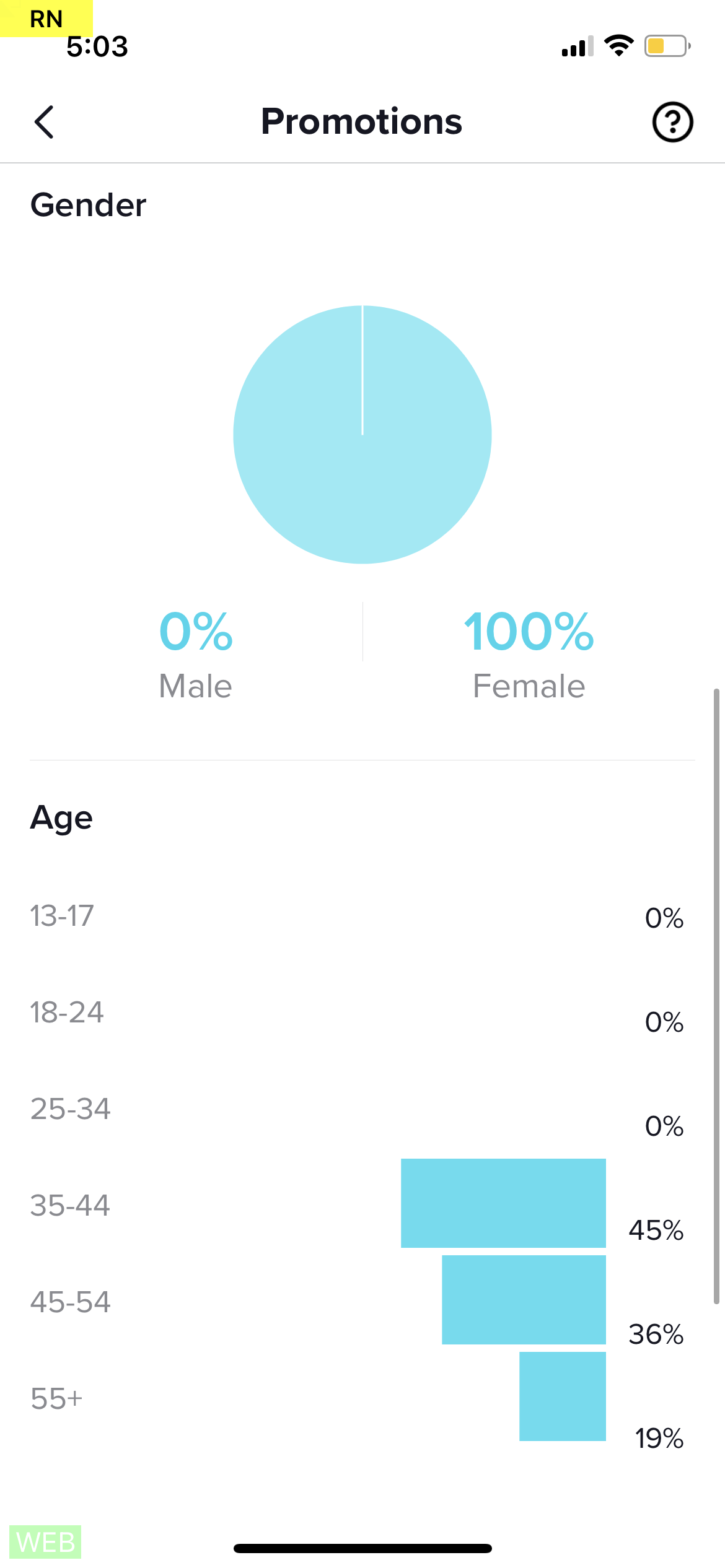Viewport: 725px width, 1568px height.
Task: Tap the 25-34 age row label
Action: 71,1108
